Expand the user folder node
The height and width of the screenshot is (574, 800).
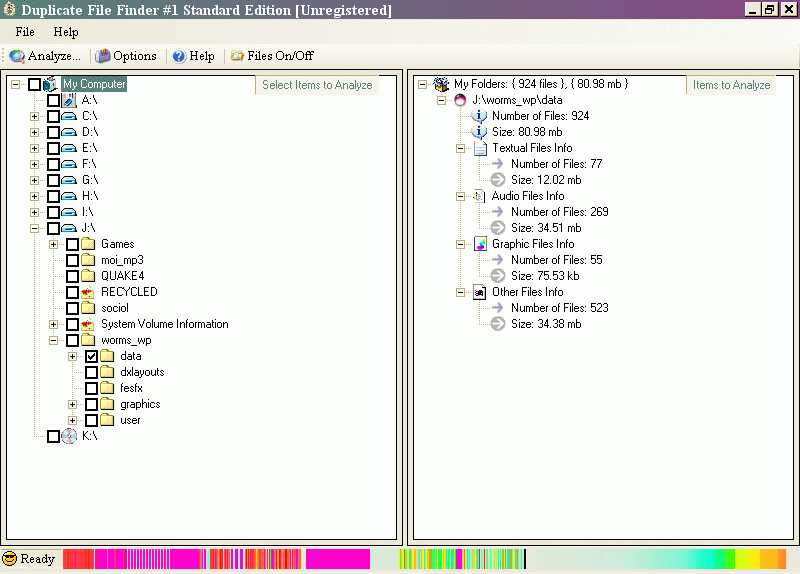[72, 420]
